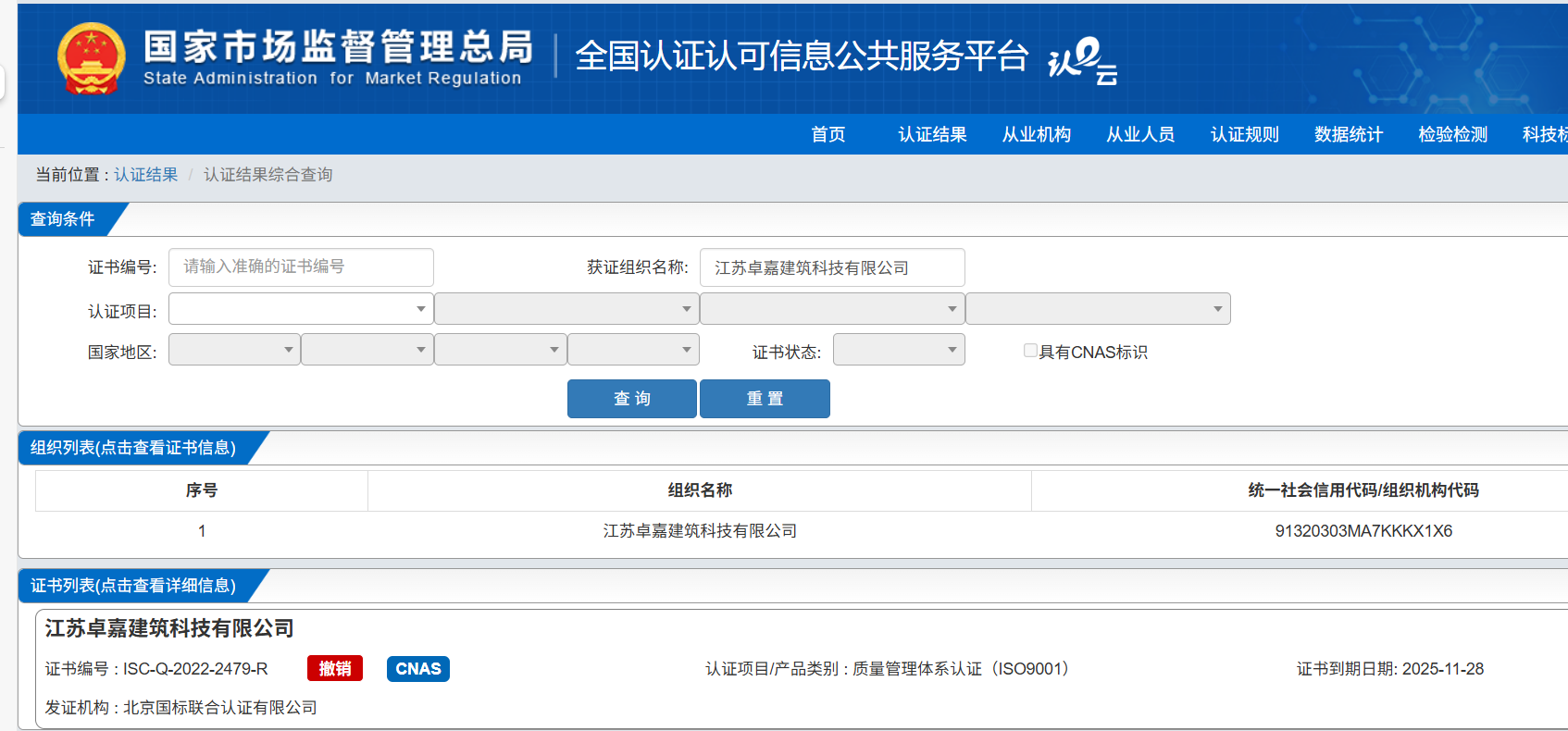Click the 证书列表 panel header
Viewport: 1568px width, 731px height.
(x=133, y=586)
